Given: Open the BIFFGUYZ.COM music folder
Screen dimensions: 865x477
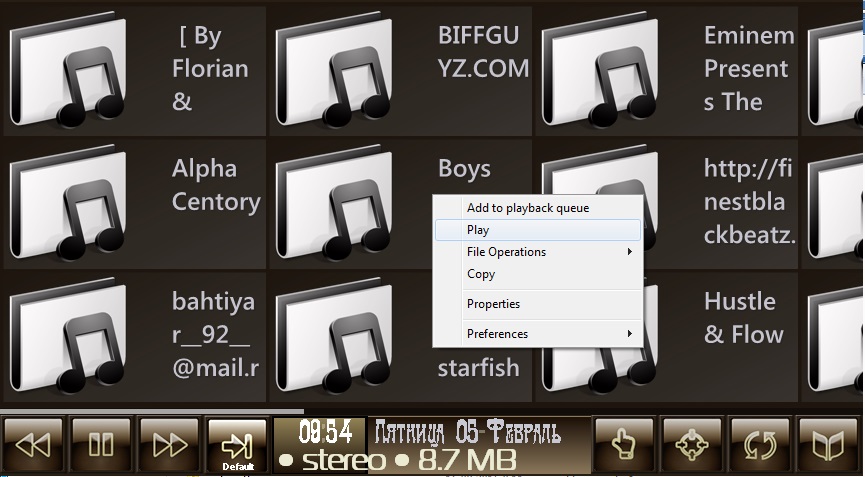Looking at the screenshot, I should click(x=334, y=70).
